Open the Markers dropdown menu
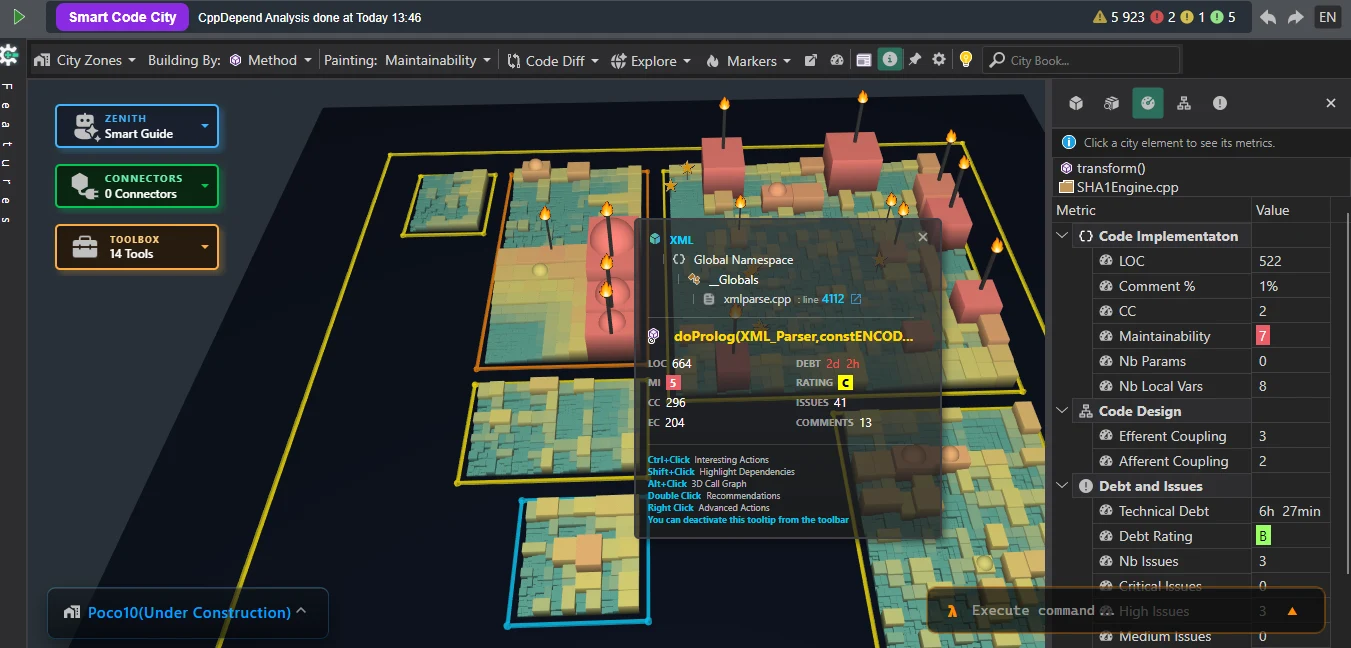 (750, 60)
